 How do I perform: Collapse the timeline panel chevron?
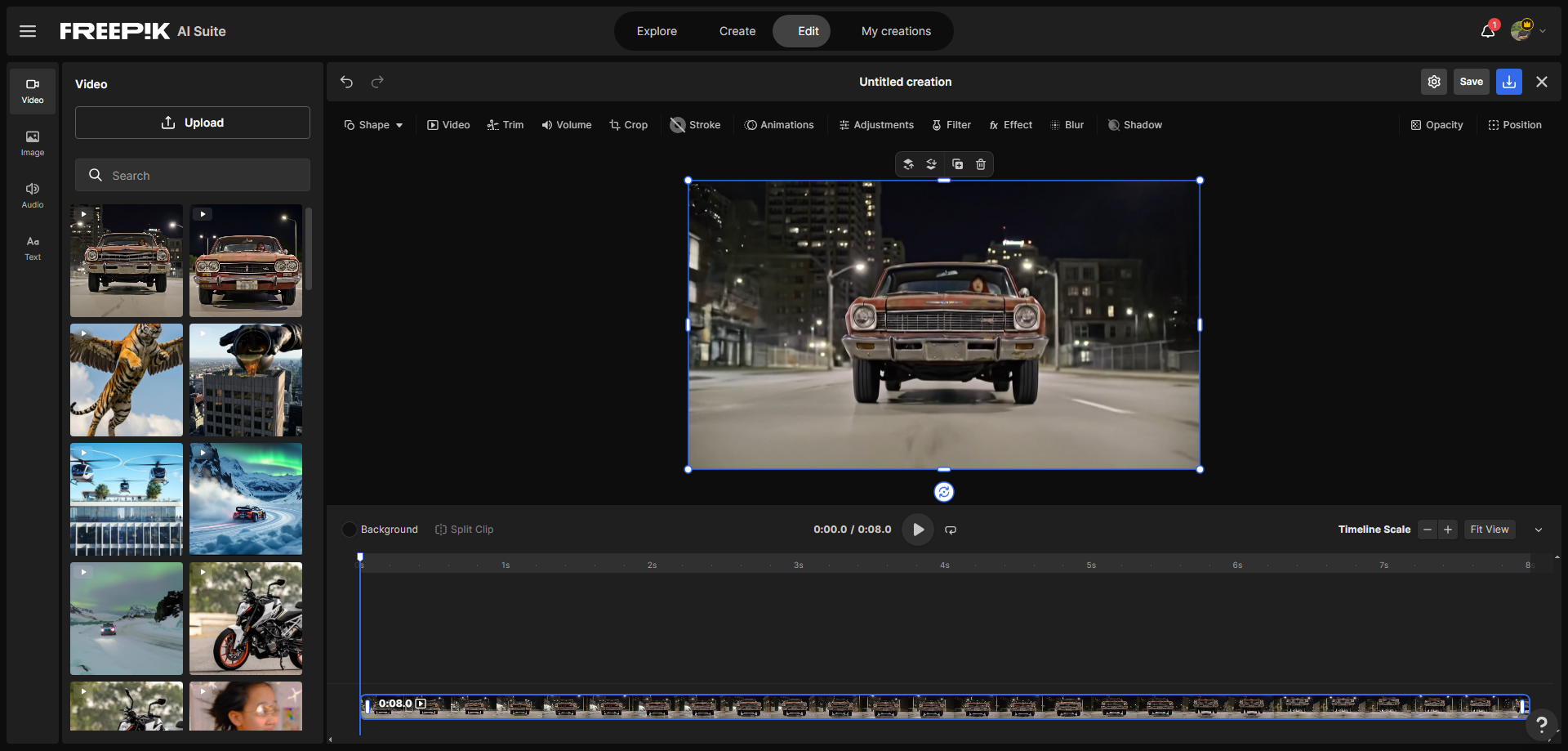click(x=1539, y=530)
